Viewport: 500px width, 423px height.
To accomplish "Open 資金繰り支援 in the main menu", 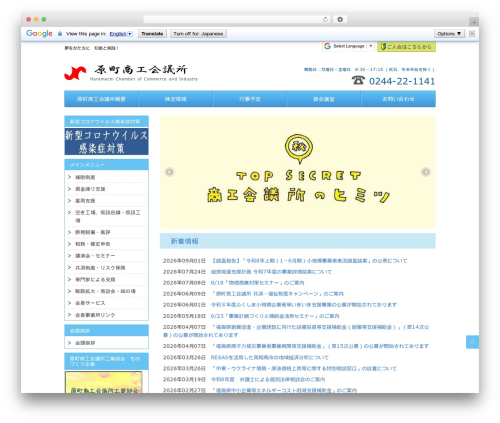I will [90, 189].
